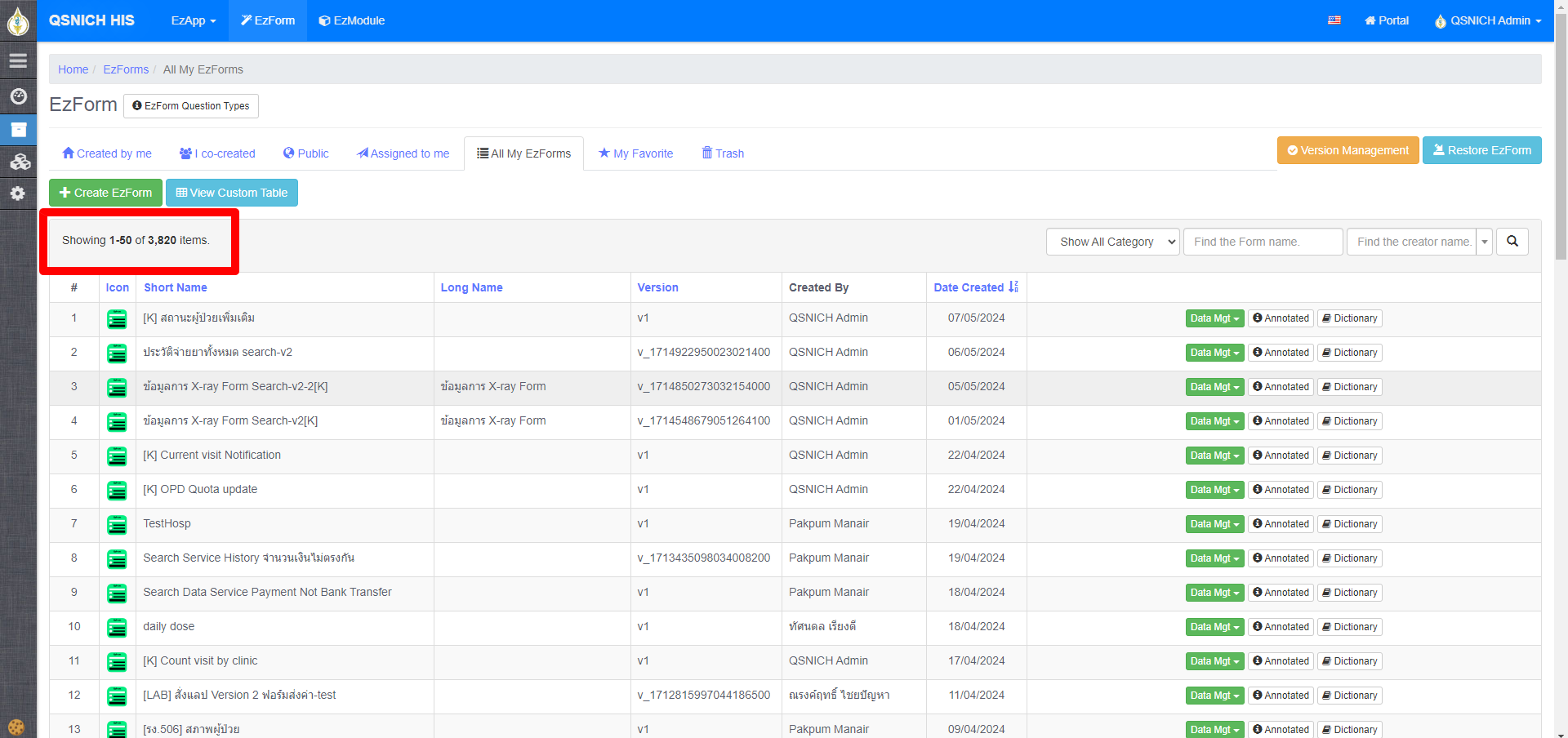Open Dictionary for TestHosp row

pos(1349,524)
